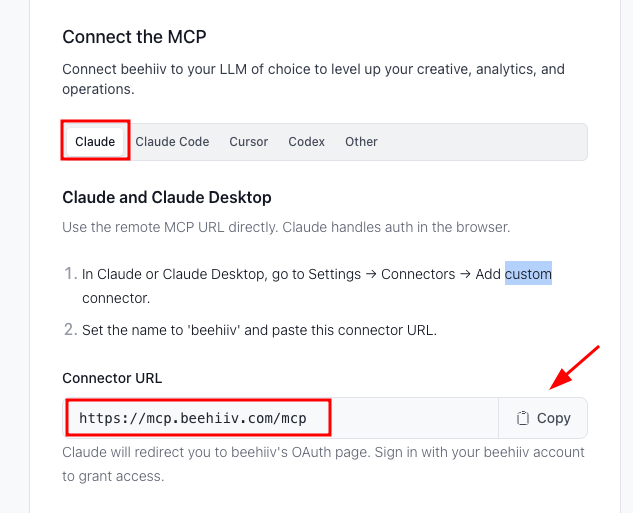Click 'Use the remote MCP URL directly' text
Screen dimensions: 633x513
286,227
